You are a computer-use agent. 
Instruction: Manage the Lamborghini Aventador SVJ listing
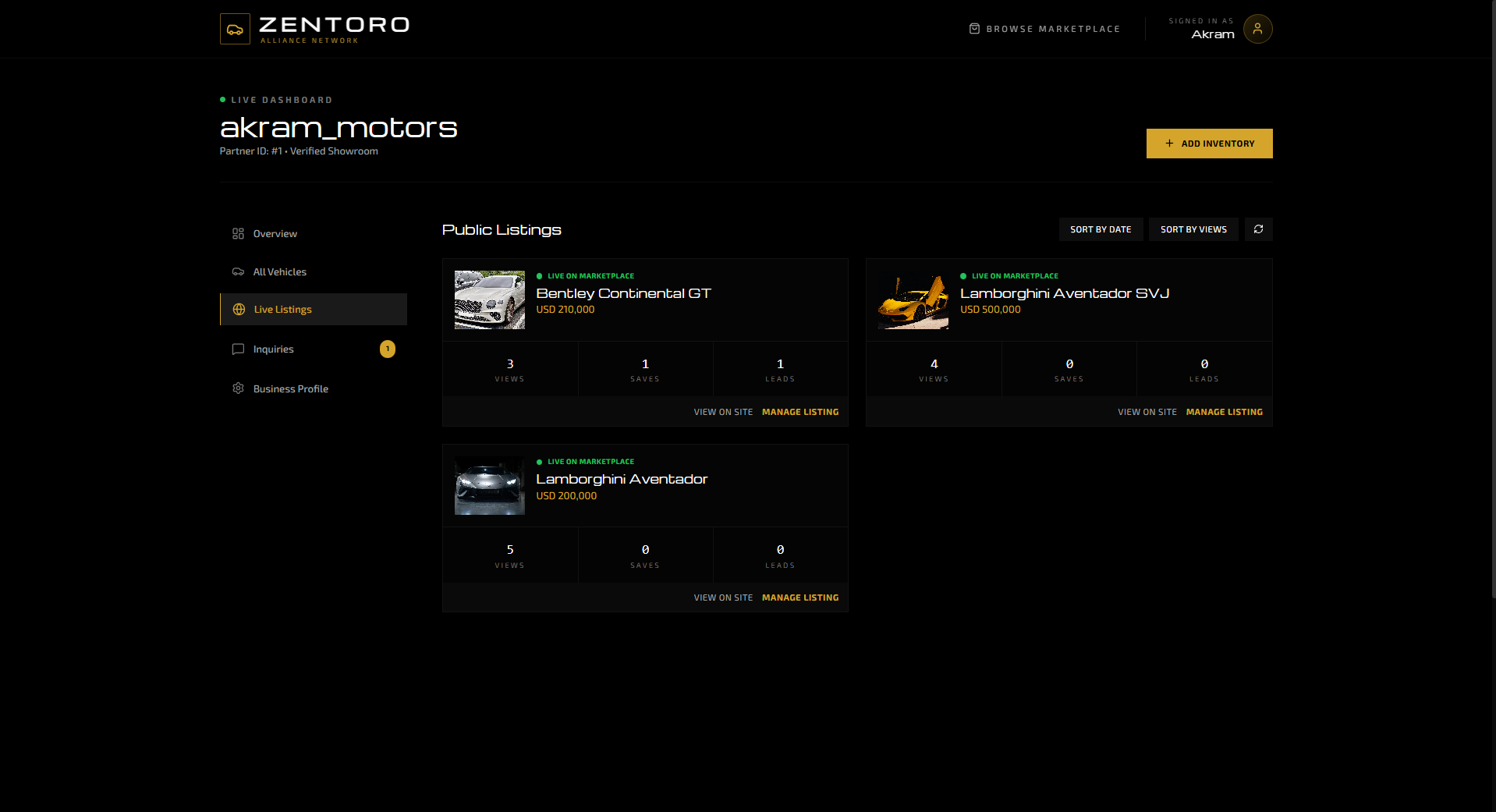1224,411
